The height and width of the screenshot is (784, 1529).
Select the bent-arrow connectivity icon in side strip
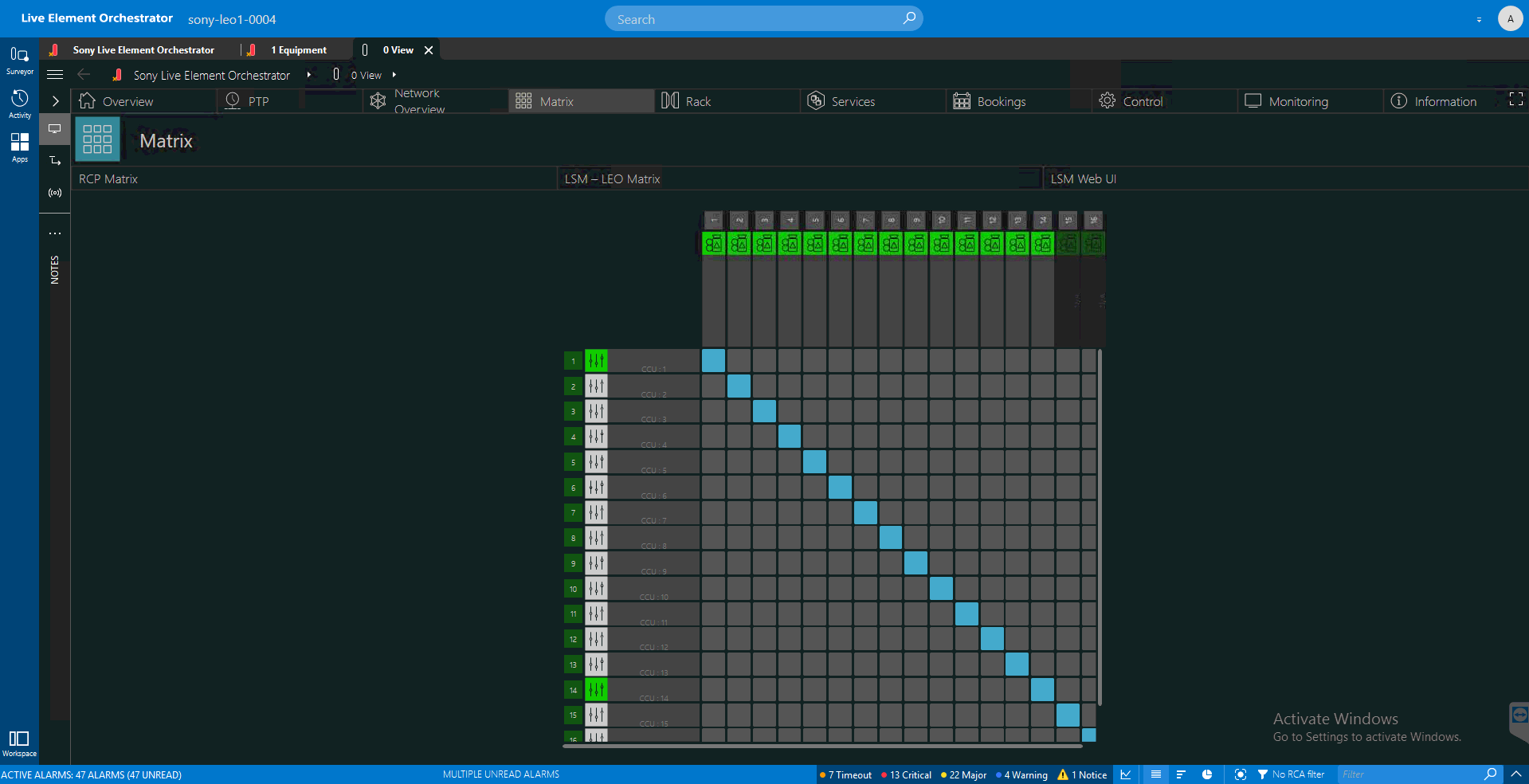pos(55,161)
